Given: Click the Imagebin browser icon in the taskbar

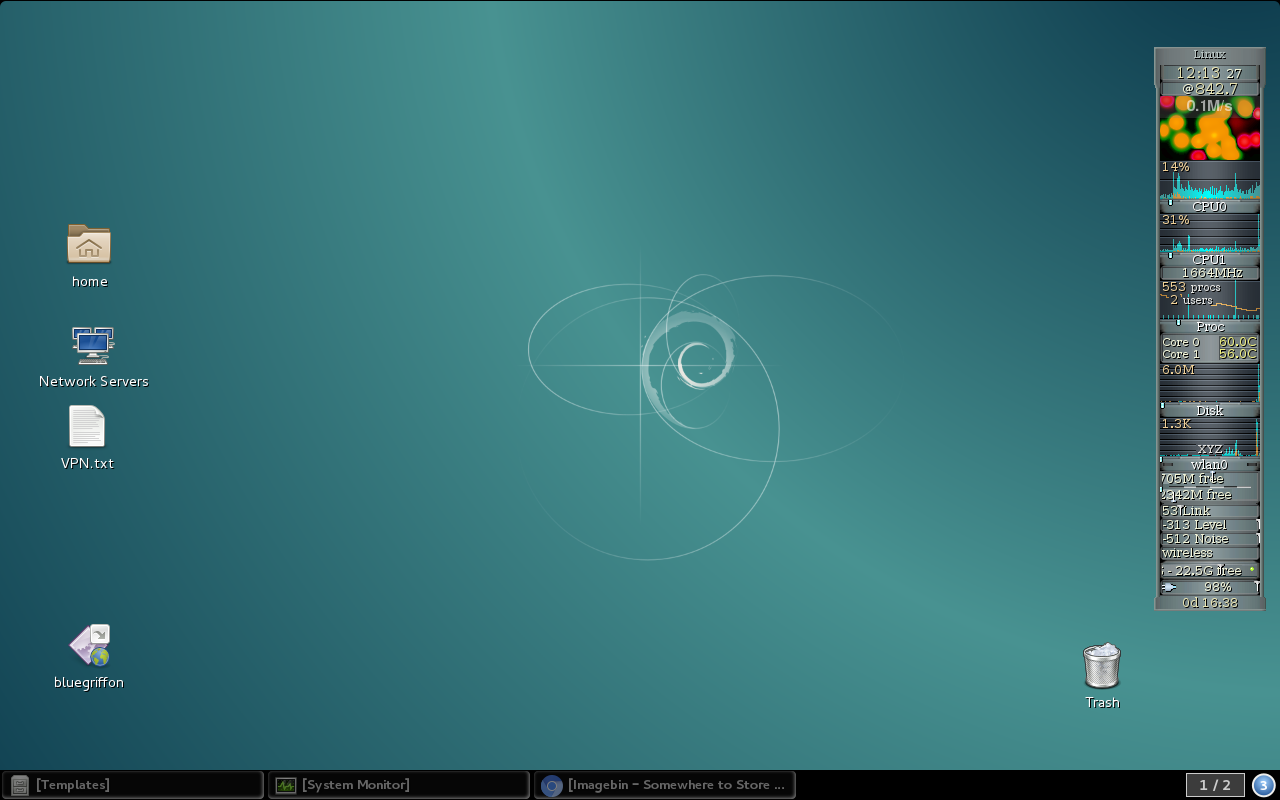Looking at the screenshot, I should [551, 785].
